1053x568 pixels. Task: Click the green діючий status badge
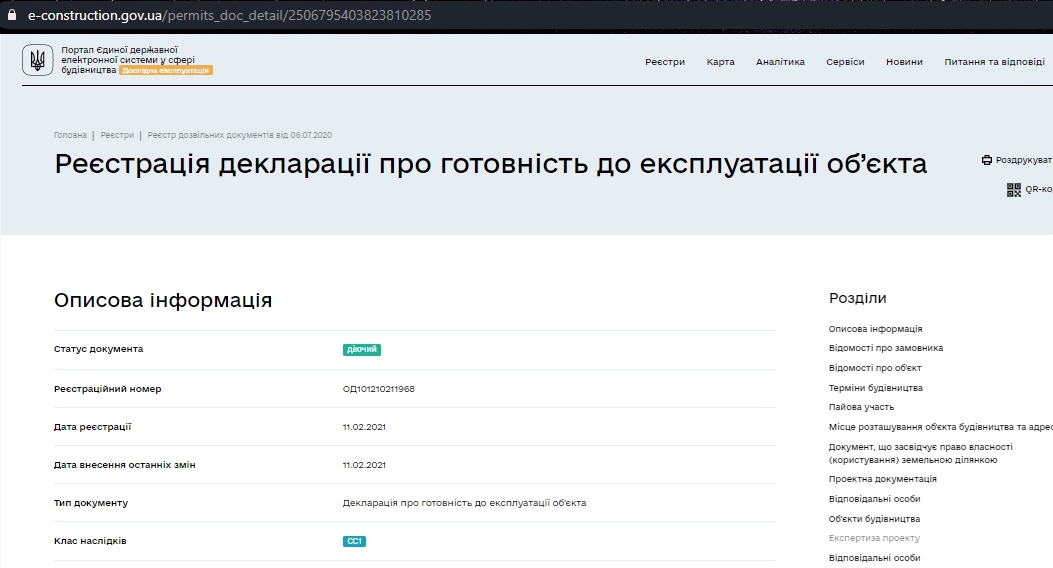361,350
